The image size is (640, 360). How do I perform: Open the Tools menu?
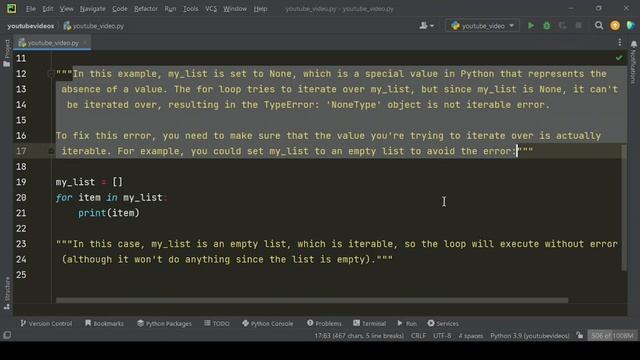(191, 9)
